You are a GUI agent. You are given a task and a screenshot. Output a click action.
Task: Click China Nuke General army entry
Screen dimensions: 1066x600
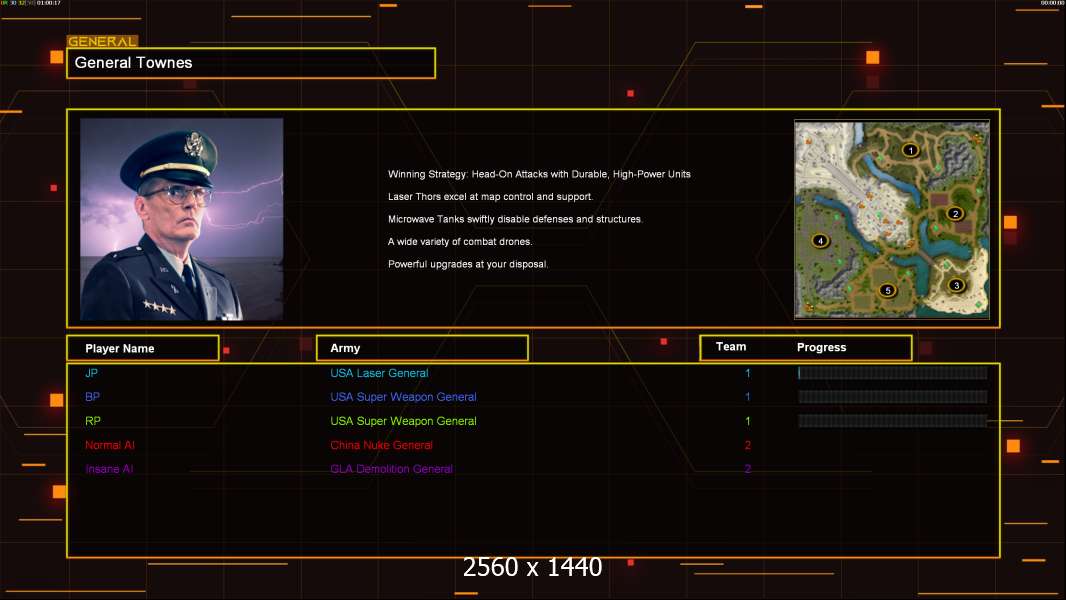pyautogui.click(x=381, y=445)
